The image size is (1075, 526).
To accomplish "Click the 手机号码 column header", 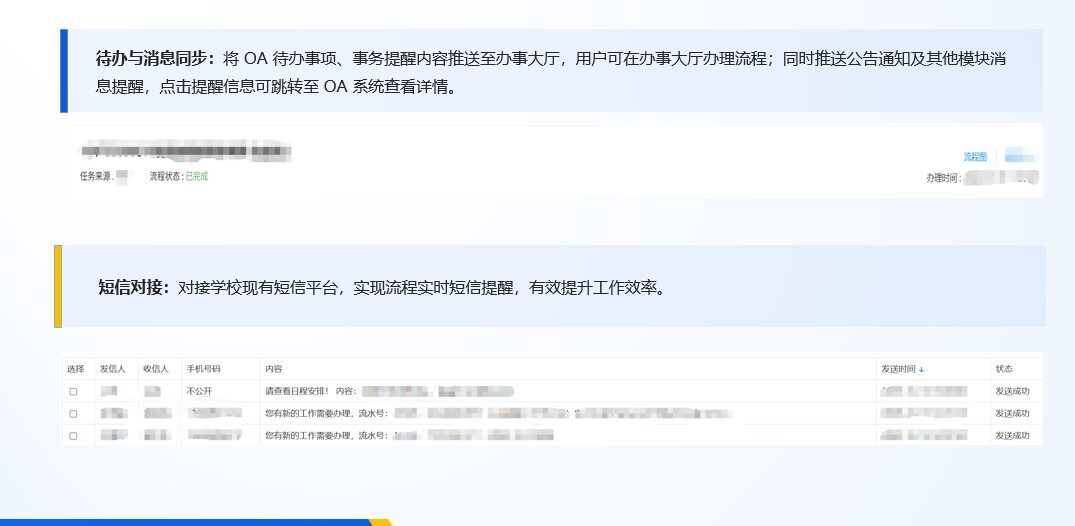I will 203,369.
